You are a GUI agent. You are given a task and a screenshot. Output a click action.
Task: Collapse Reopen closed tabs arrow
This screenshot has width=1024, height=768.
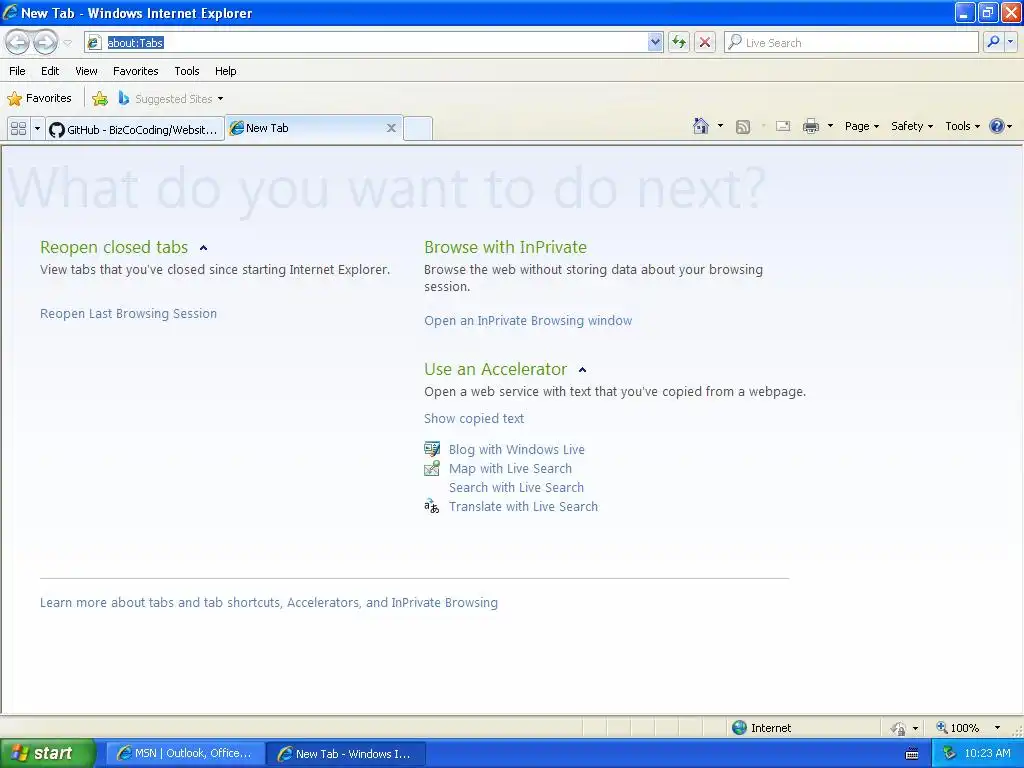coord(204,248)
